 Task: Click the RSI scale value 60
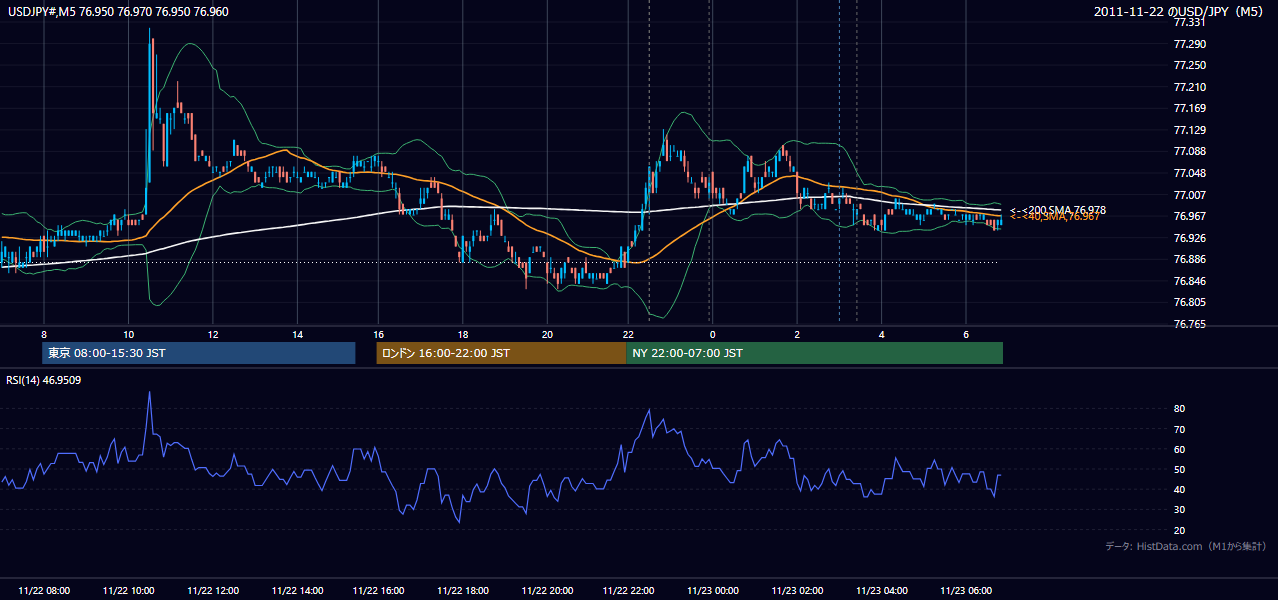[x=1180, y=450]
